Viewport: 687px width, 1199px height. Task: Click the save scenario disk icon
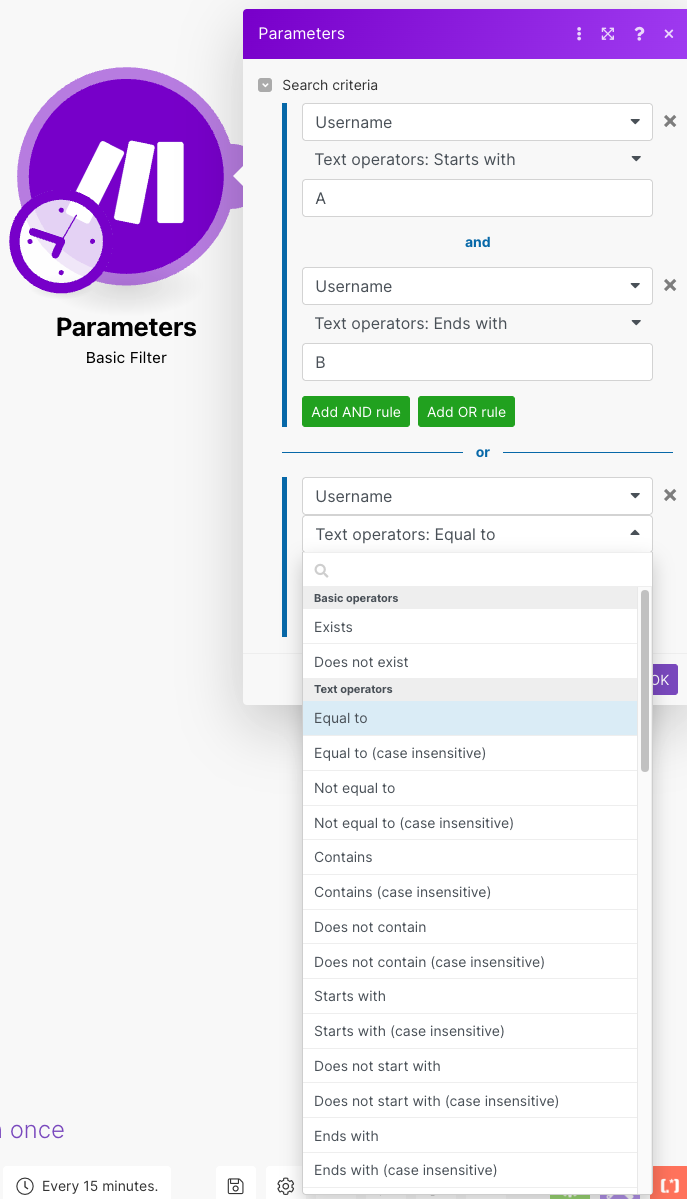236,1186
